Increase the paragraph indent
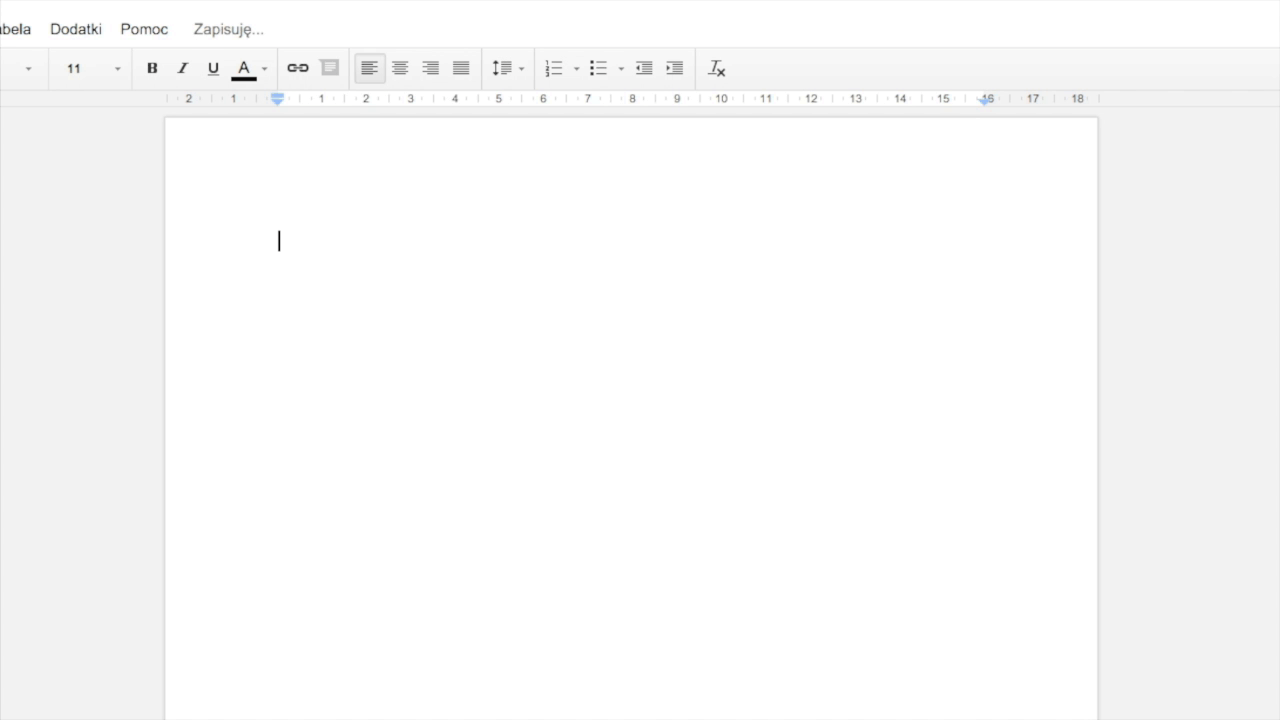Image resolution: width=1280 pixels, height=720 pixels. (x=675, y=68)
